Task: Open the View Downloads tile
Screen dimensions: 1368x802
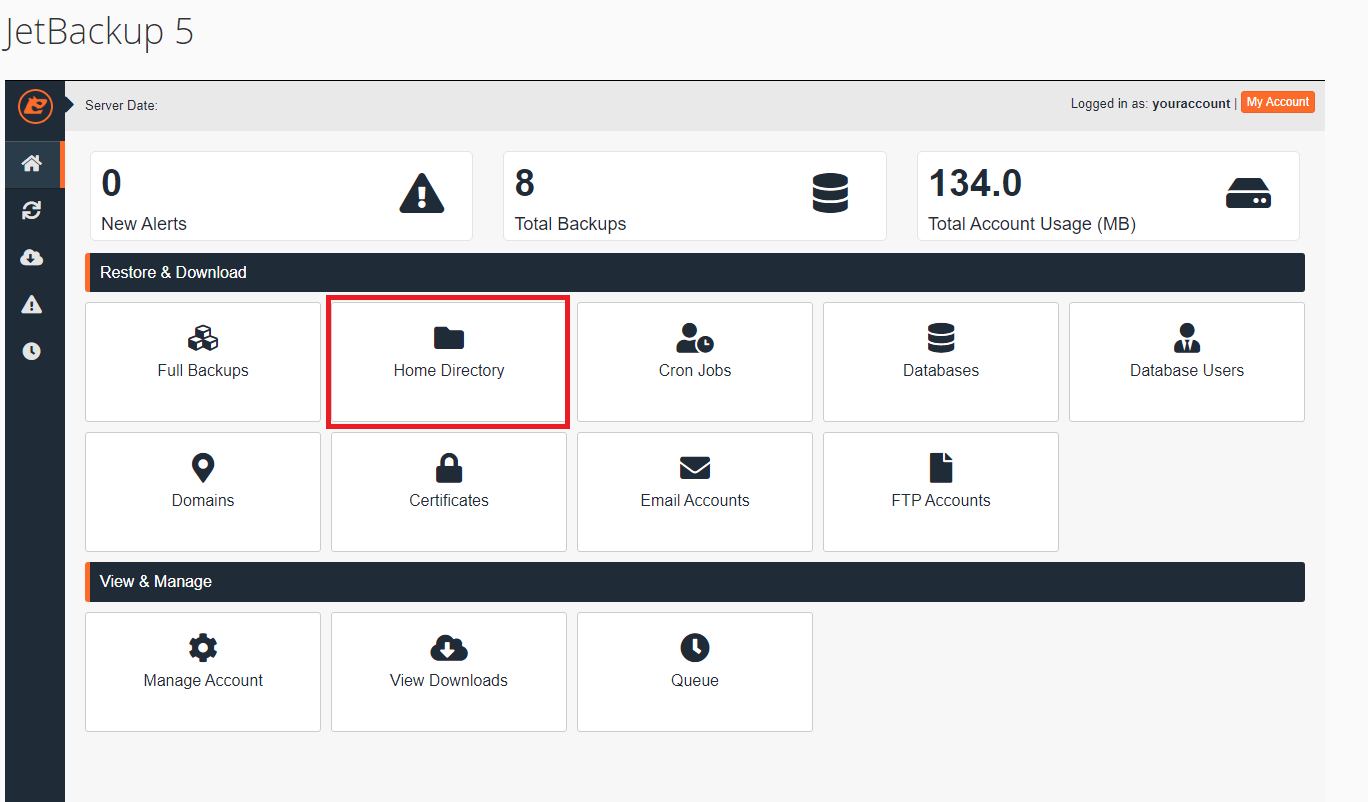Action: (449, 672)
